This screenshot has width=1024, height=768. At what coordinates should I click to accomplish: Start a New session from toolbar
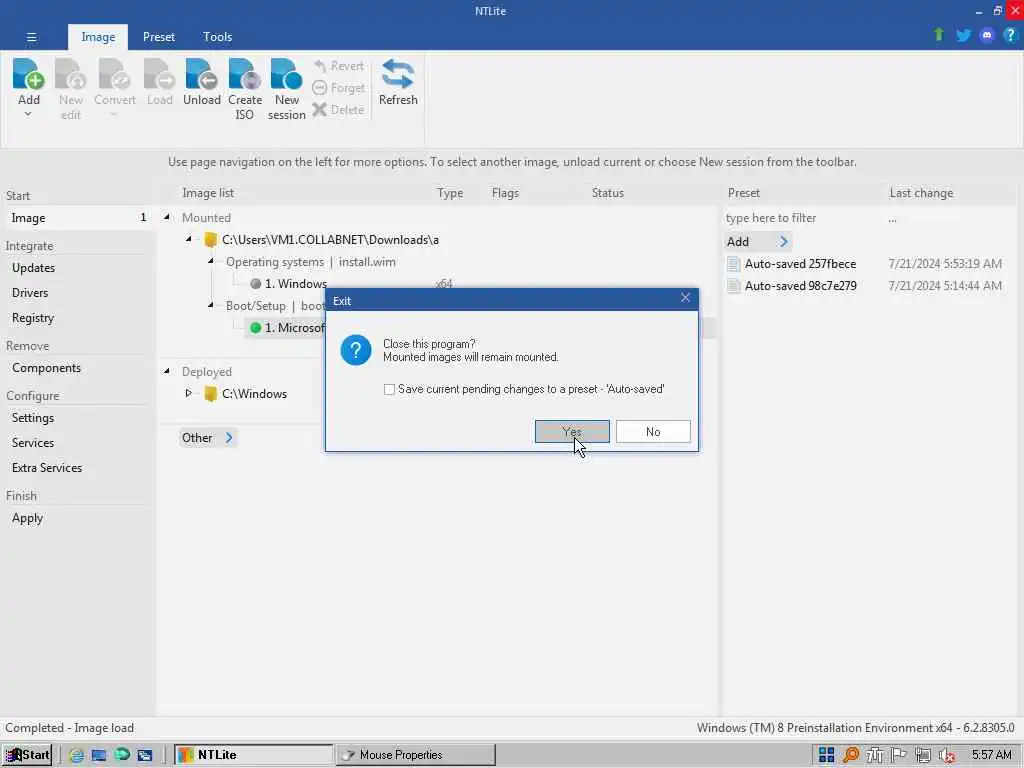287,89
